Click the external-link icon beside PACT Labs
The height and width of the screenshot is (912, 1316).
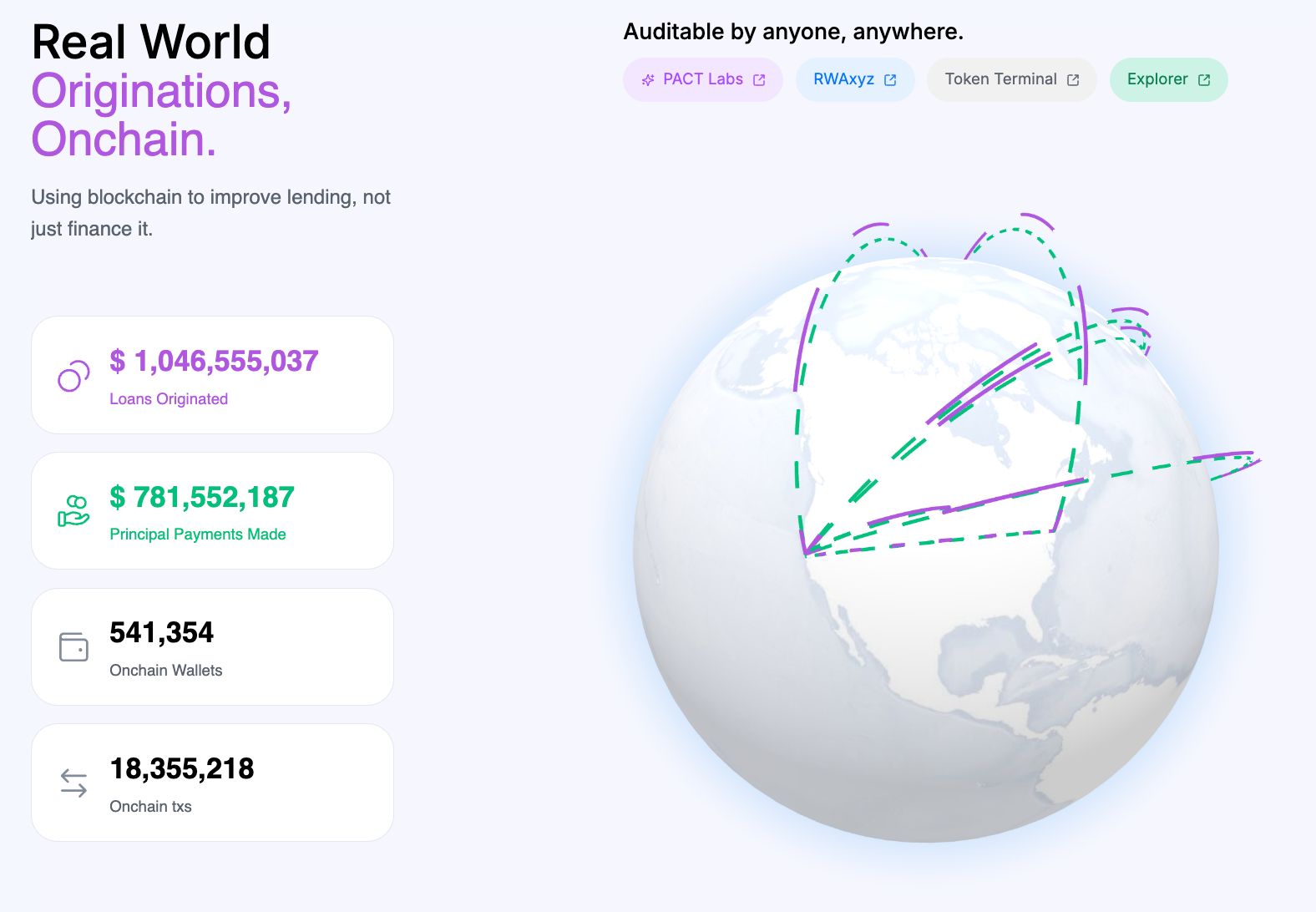(759, 80)
